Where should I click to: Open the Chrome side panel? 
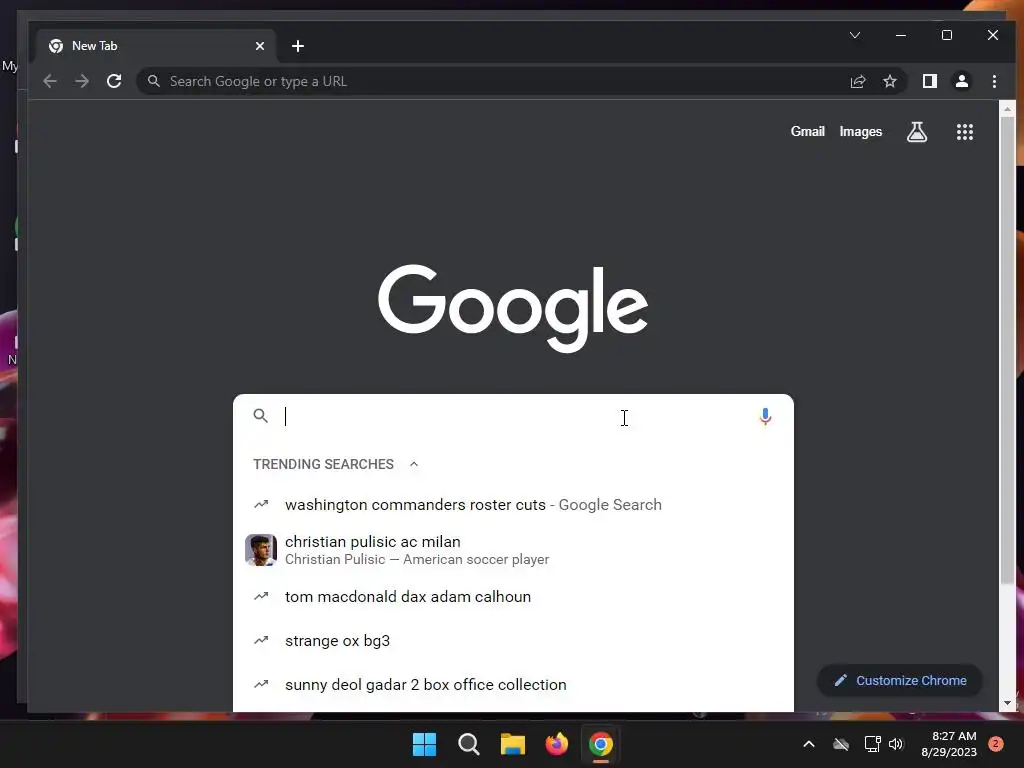930,81
